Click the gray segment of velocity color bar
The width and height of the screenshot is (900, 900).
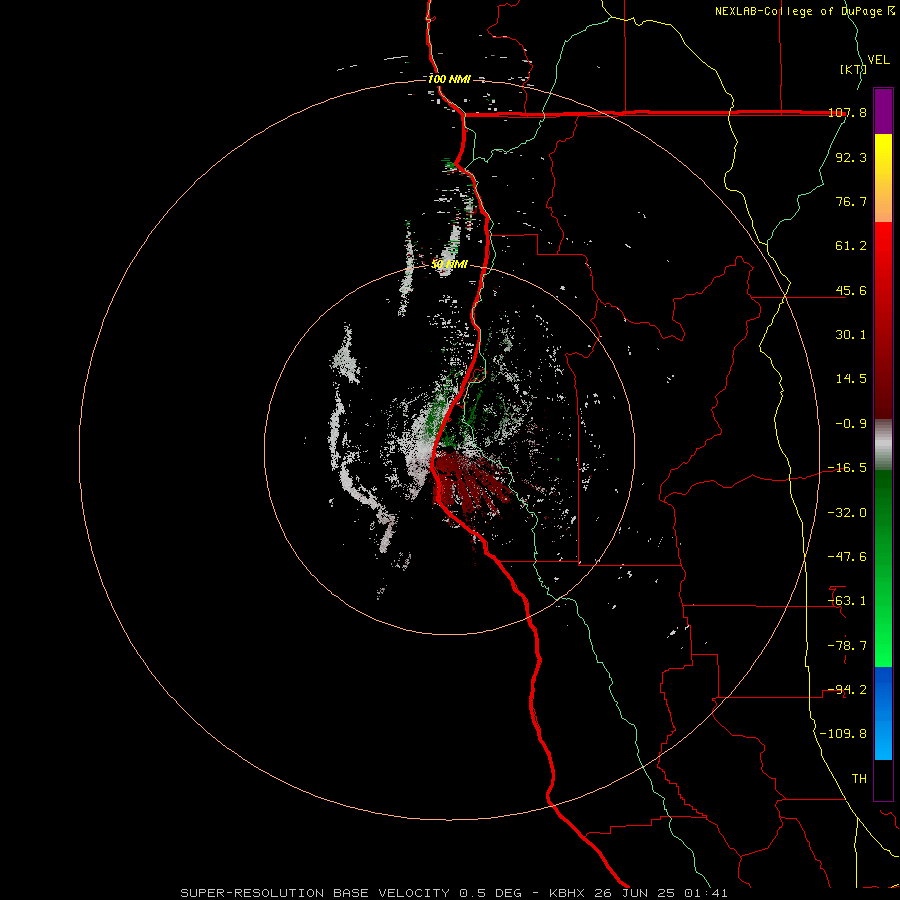coord(883,445)
